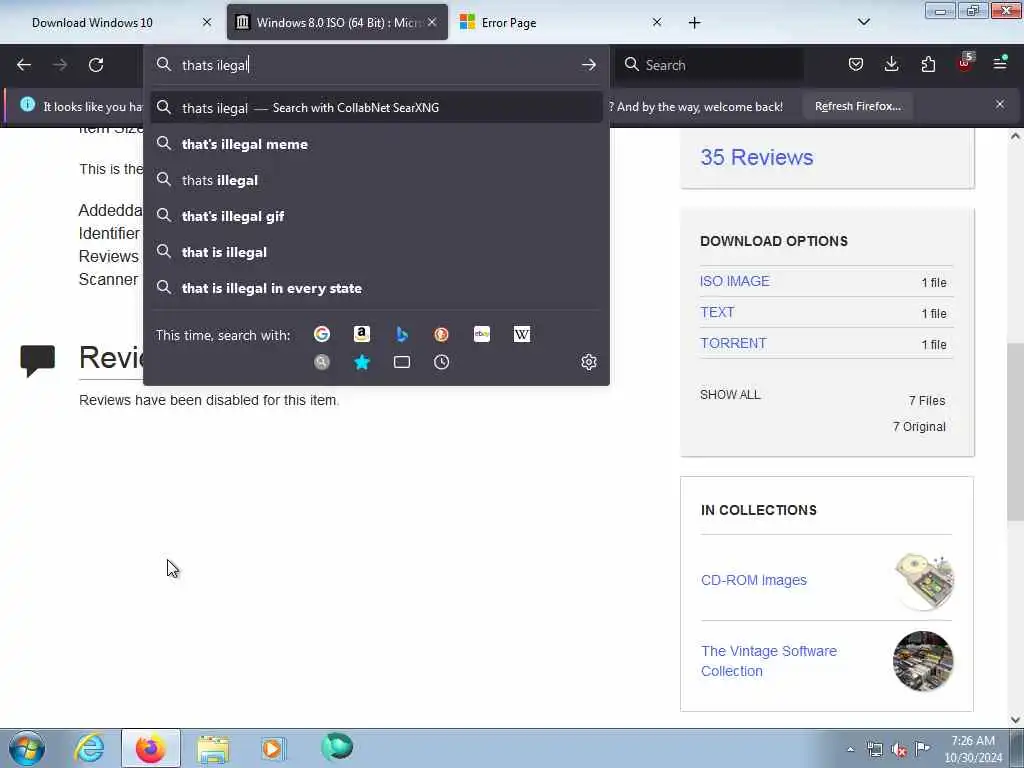The height and width of the screenshot is (768, 1024).
Task: Open the ISO IMAGE download option
Action: click(x=735, y=281)
